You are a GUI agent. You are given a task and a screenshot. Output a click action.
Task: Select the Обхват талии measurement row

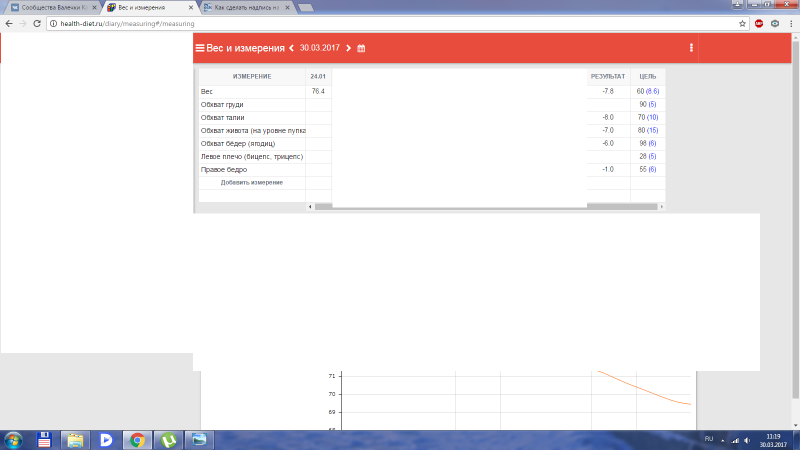pyautogui.click(x=223, y=118)
